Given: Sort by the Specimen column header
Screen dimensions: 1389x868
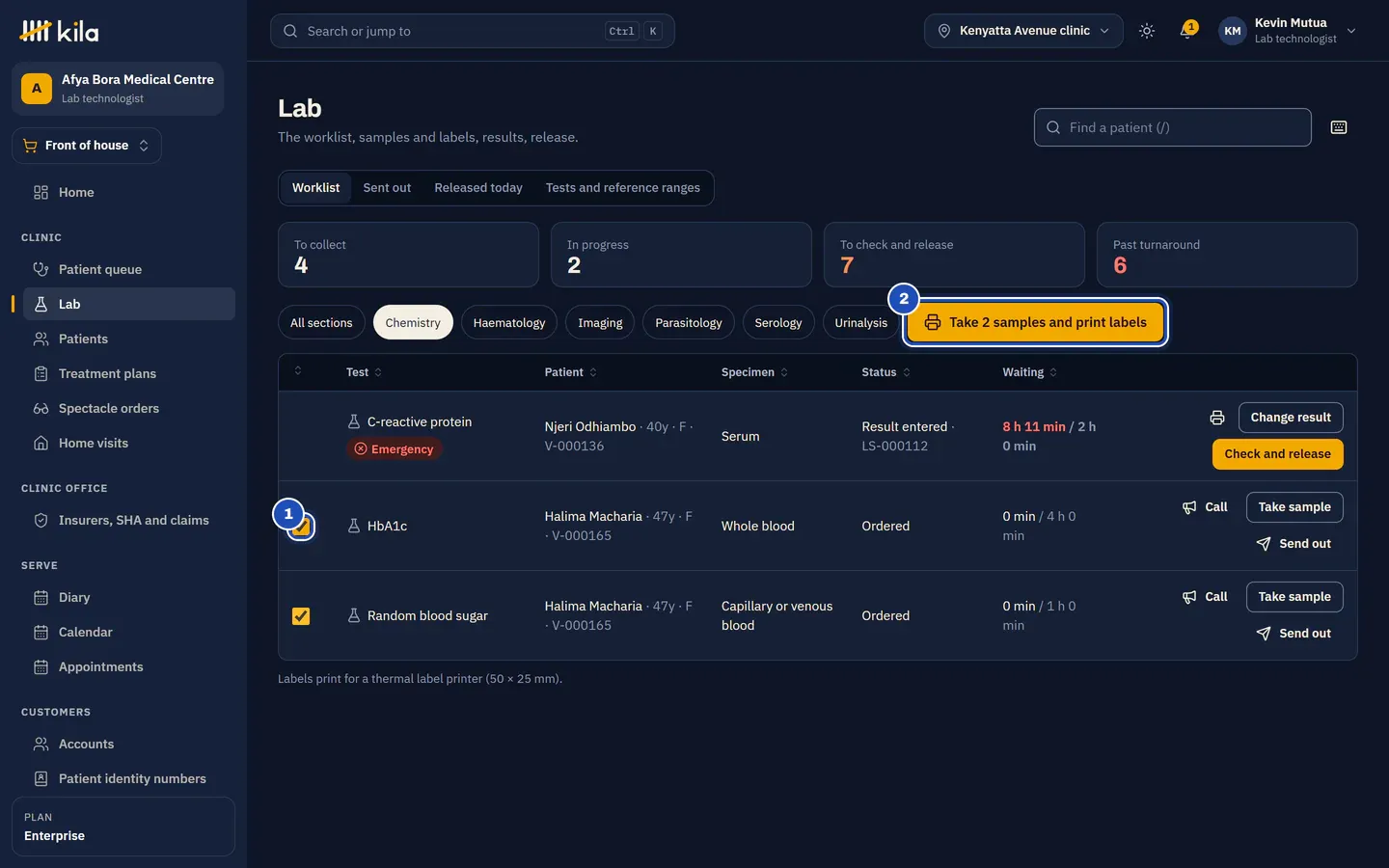Looking at the screenshot, I should pyautogui.click(x=754, y=372).
